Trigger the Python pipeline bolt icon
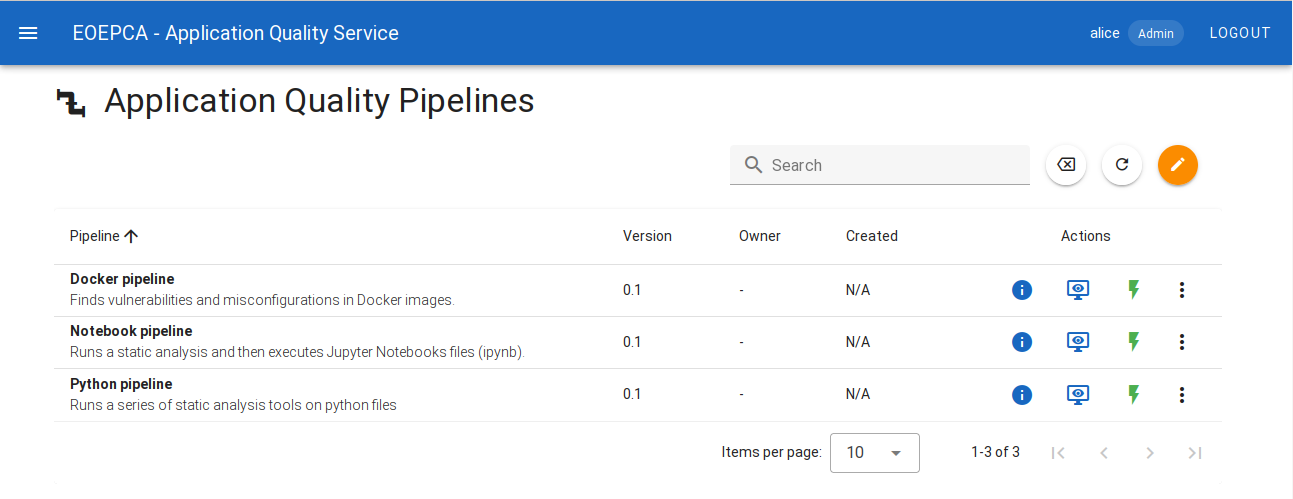 point(1134,395)
